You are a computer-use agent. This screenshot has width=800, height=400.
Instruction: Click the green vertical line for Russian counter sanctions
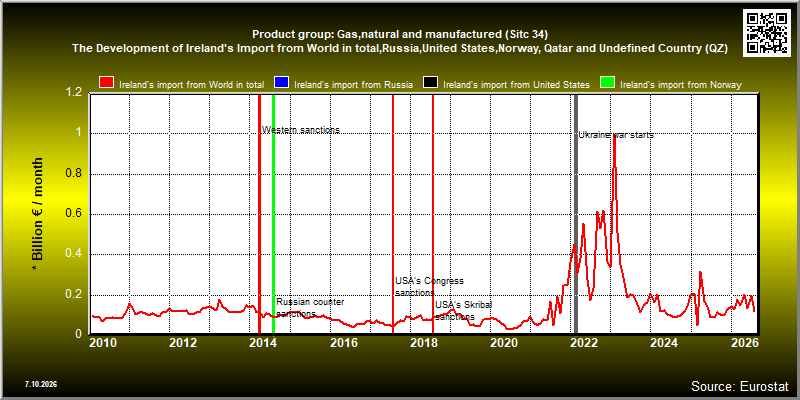(273, 213)
